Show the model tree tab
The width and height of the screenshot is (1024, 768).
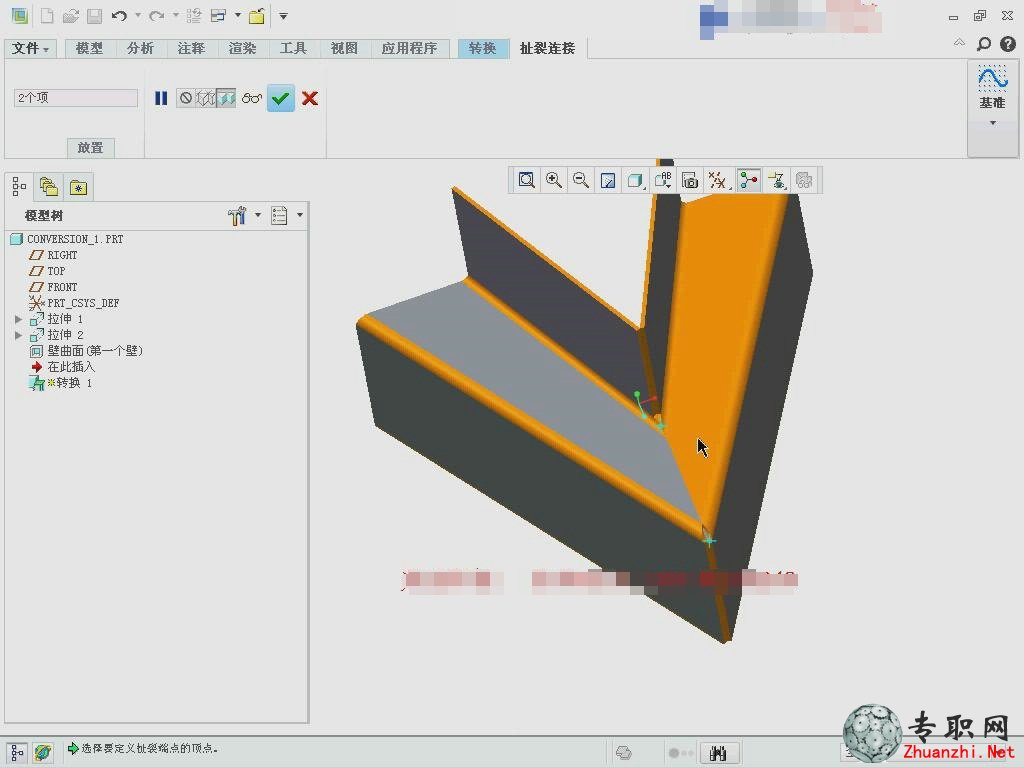tap(19, 187)
